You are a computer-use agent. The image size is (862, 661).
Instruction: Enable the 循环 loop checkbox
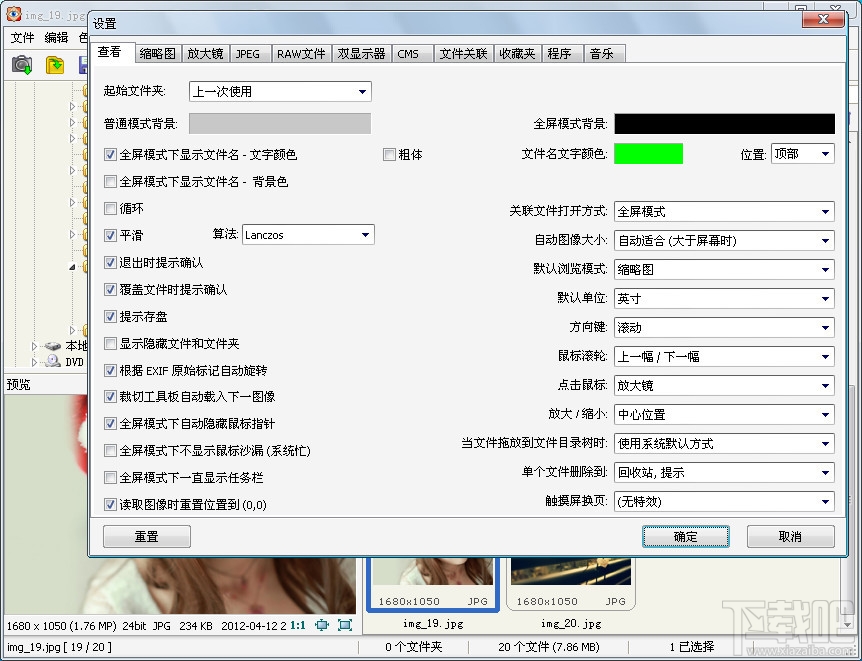(x=111, y=208)
